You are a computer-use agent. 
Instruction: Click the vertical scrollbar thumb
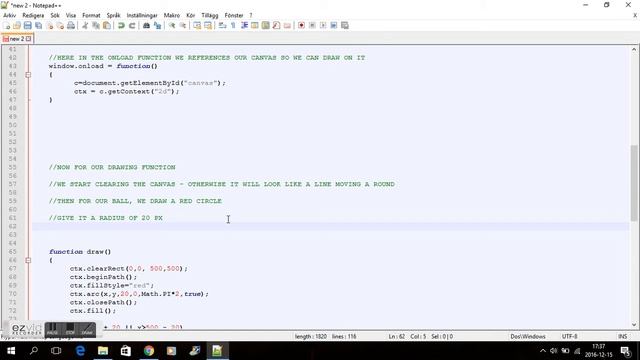pos(634,183)
